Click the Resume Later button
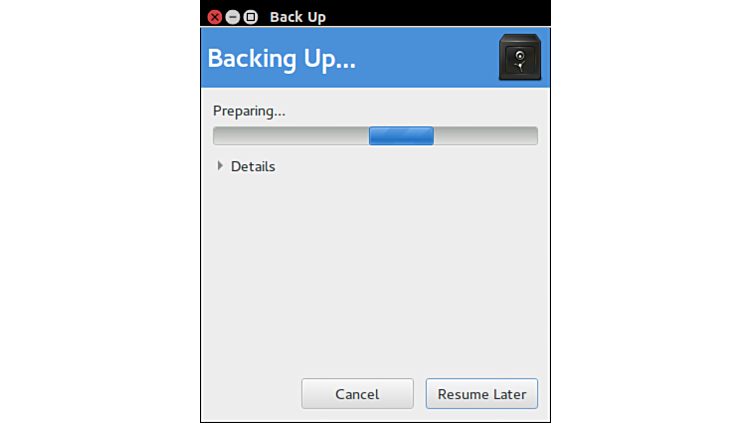Image resolution: width=752 pixels, height=423 pixels. (482, 394)
